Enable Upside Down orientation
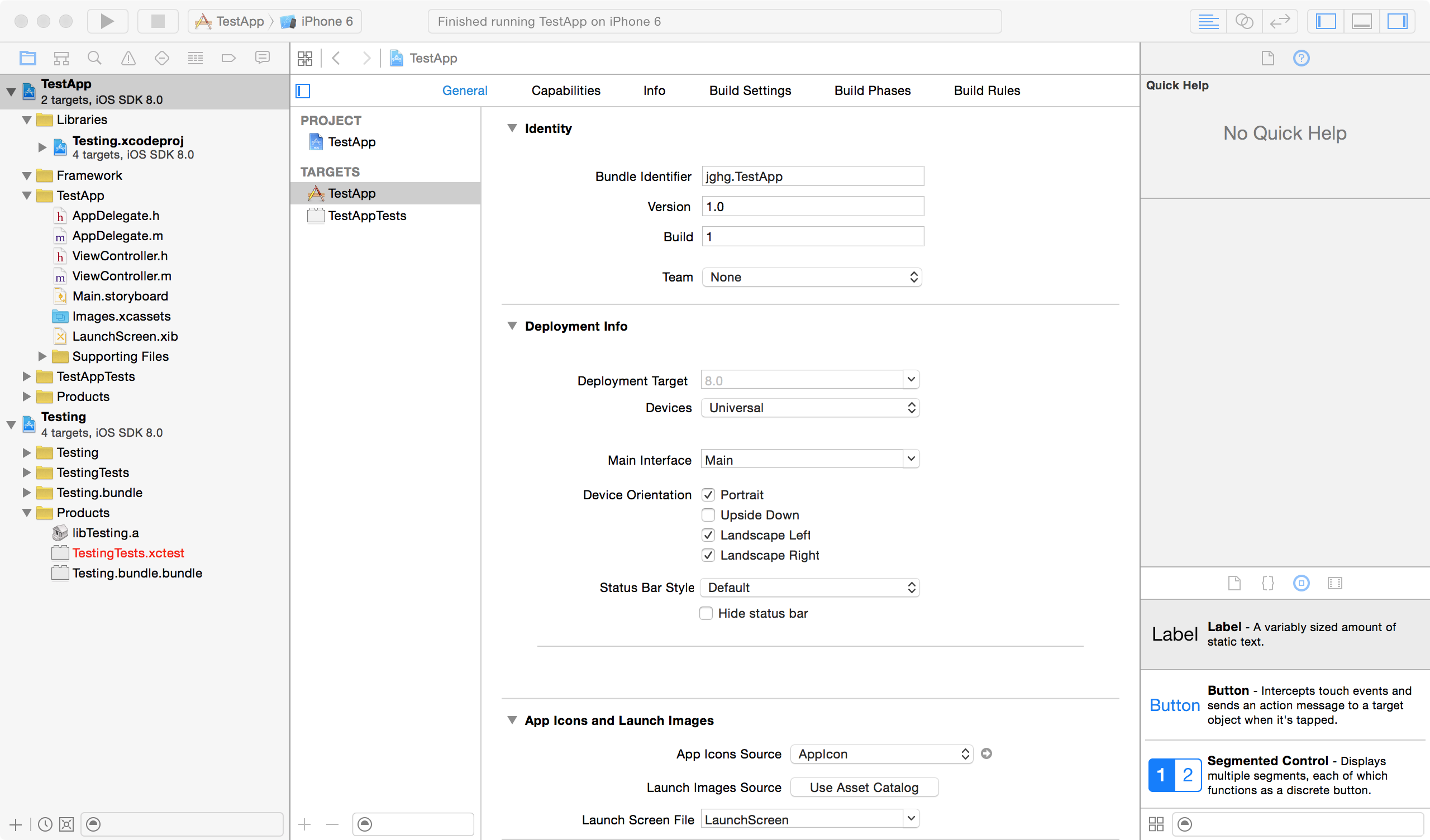 (x=708, y=515)
